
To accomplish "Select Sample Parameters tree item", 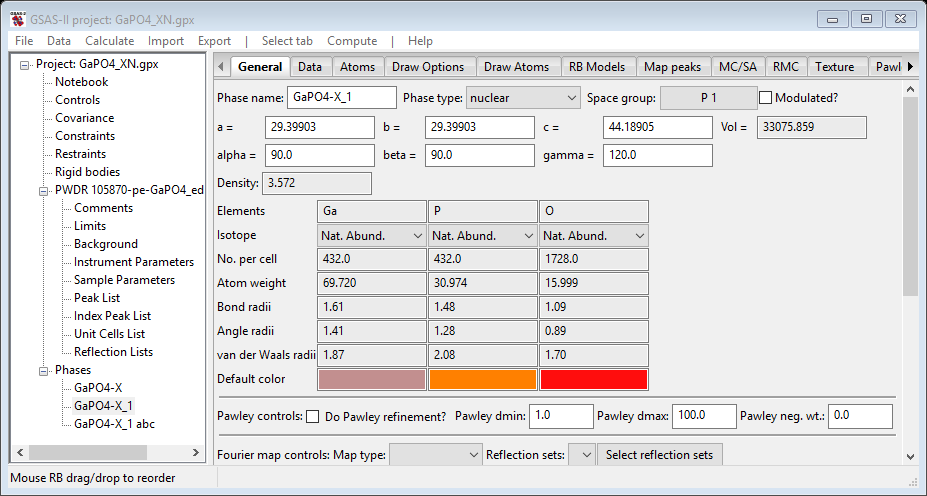I will 124,280.
